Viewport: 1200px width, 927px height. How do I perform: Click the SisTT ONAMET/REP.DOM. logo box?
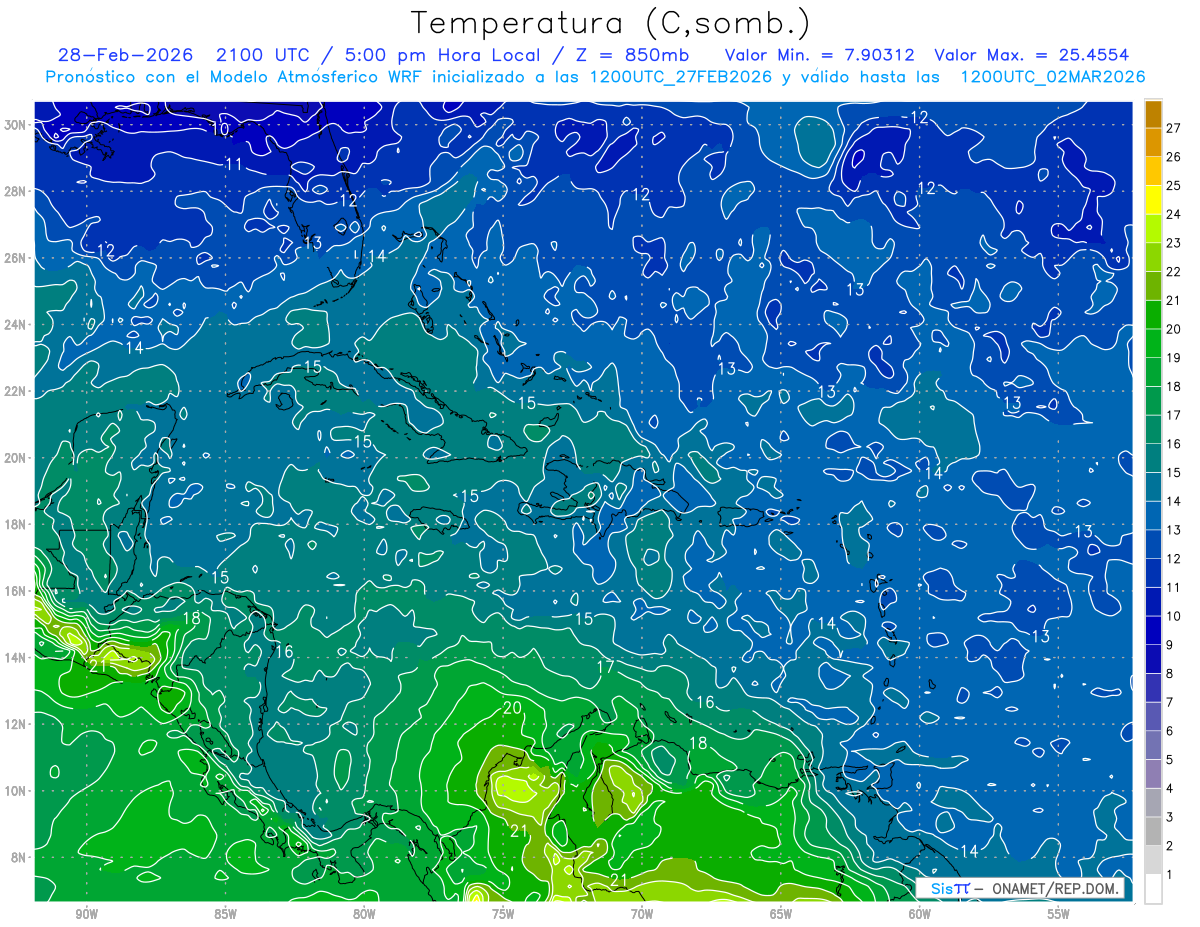point(1019,888)
